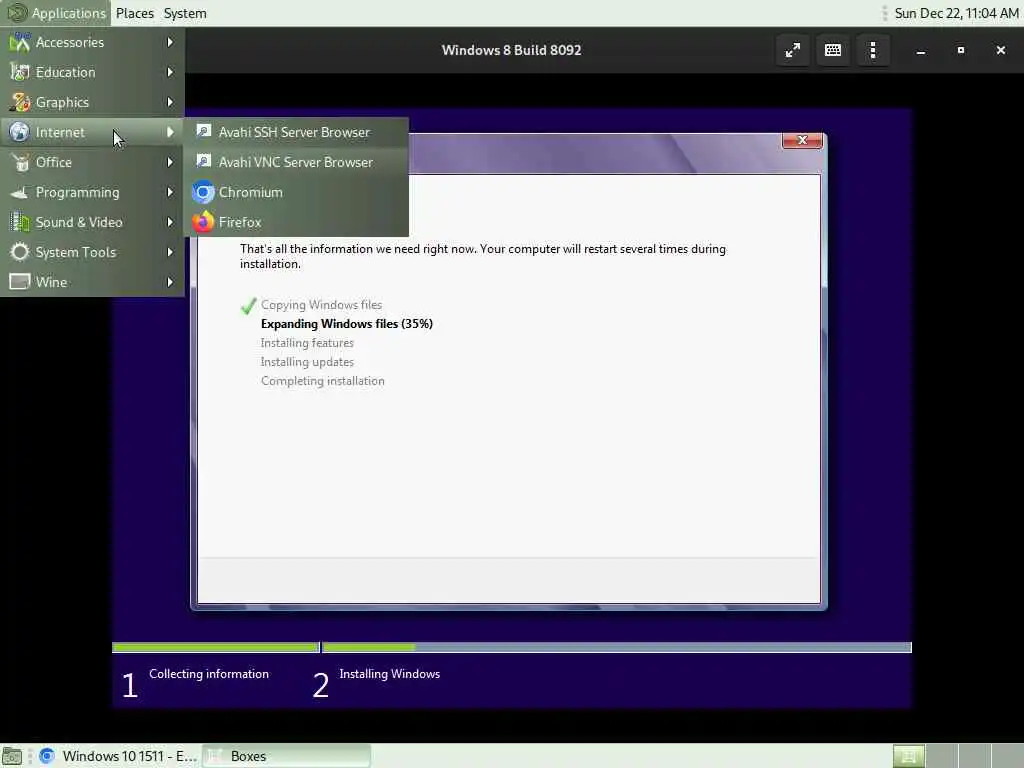Click the Programming category icon

20,193
